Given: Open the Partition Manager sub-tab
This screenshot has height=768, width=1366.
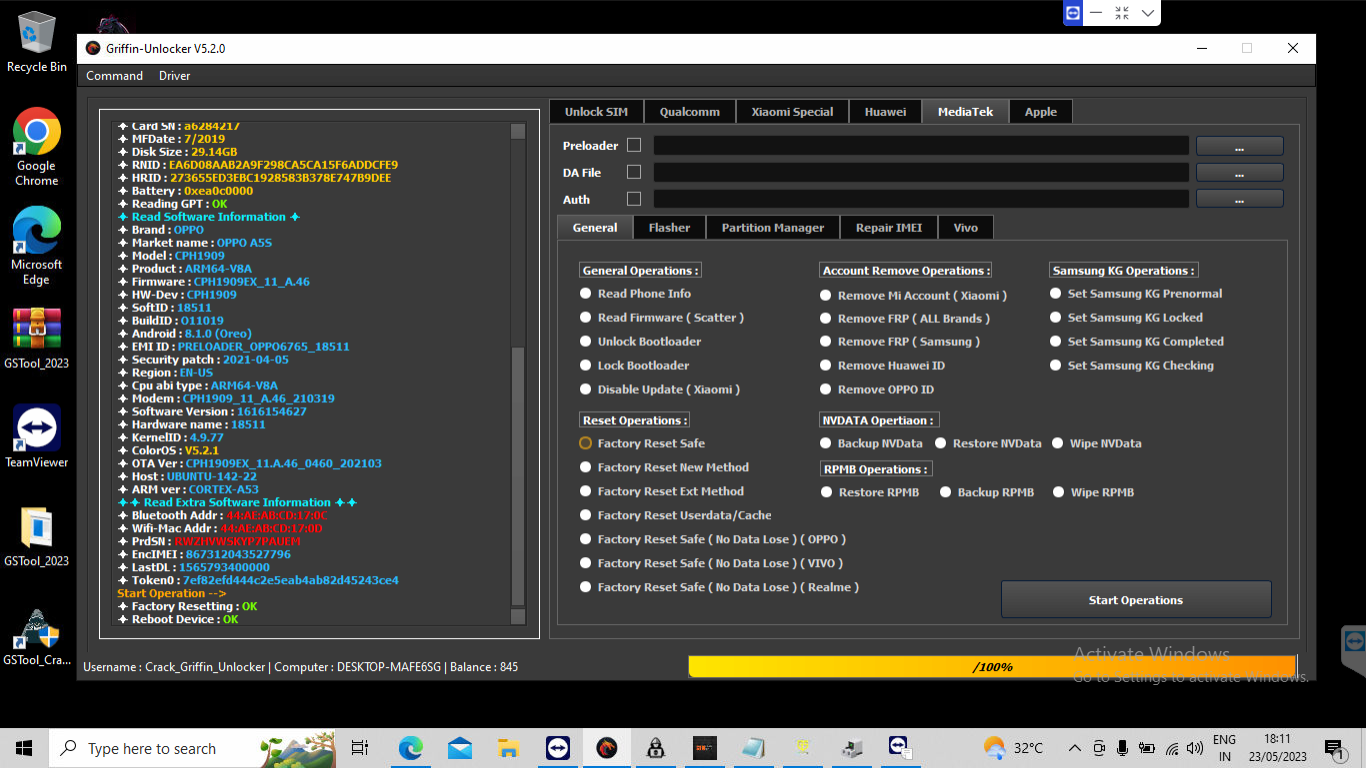Looking at the screenshot, I should [773, 228].
